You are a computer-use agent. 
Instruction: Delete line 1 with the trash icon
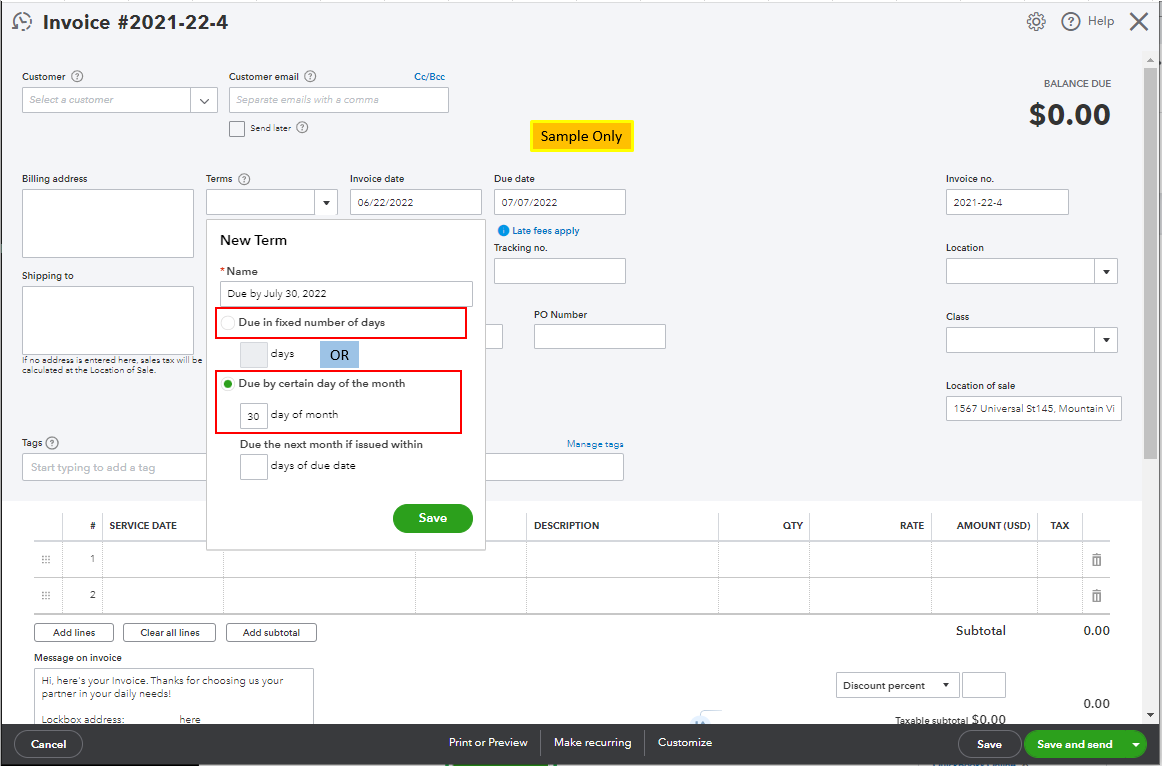tap(1096, 559)
